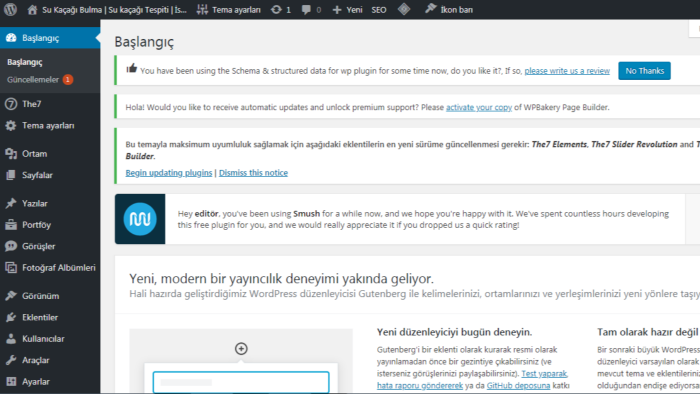This screenshot has width=700, height=394.
Task: Open Eklentiler menu label
Action: (40, 317)
